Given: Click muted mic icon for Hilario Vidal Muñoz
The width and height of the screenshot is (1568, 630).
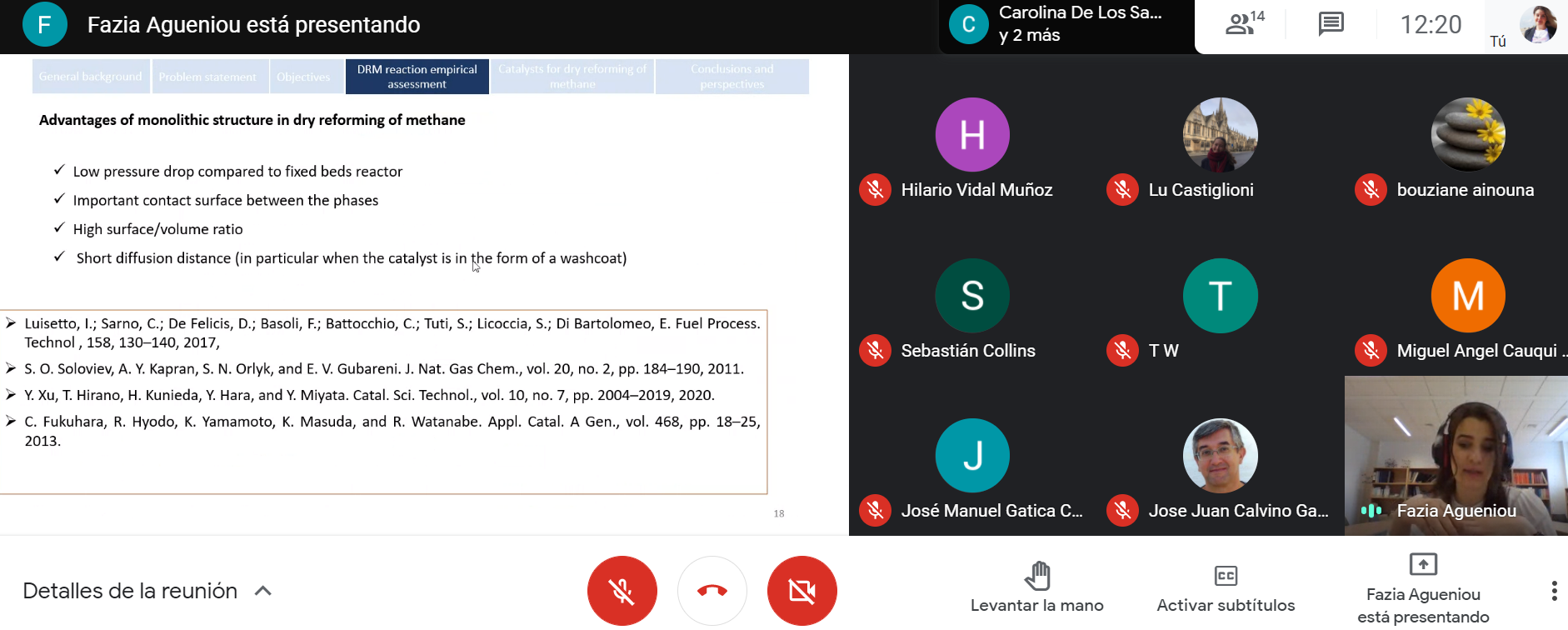Looking at the screenshot, I should 876,190.
